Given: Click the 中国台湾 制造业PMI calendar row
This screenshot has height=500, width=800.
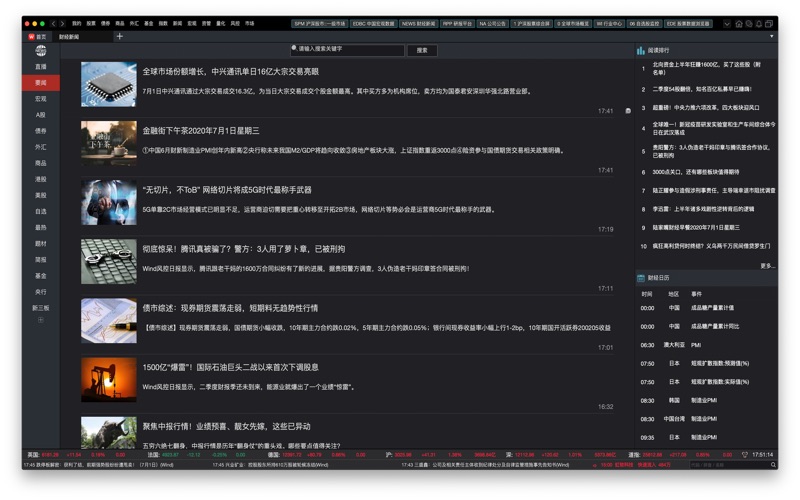Looking at the screenshot, I should tap(707, 419).
